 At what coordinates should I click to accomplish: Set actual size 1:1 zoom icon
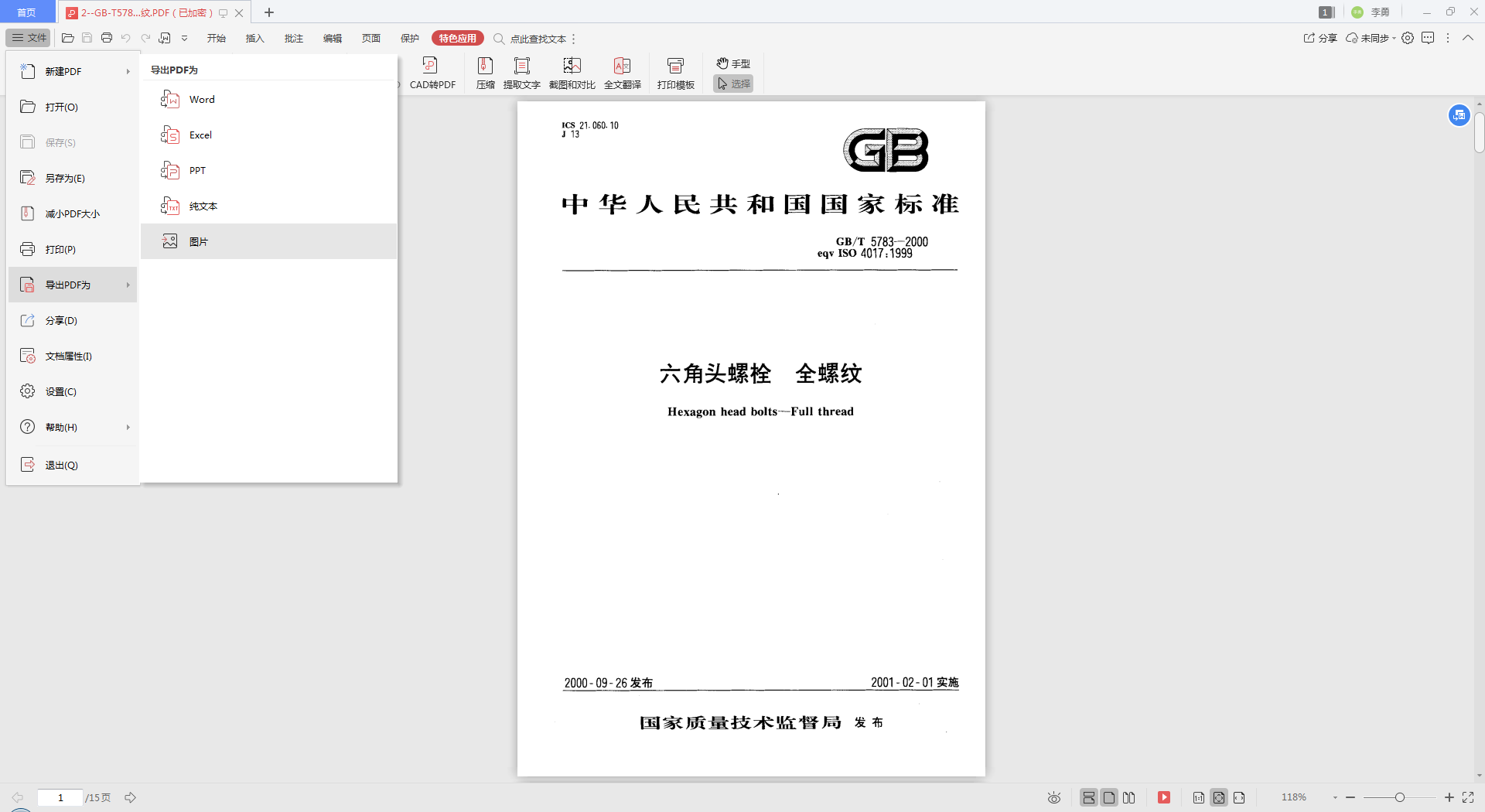coord(1199,797)
